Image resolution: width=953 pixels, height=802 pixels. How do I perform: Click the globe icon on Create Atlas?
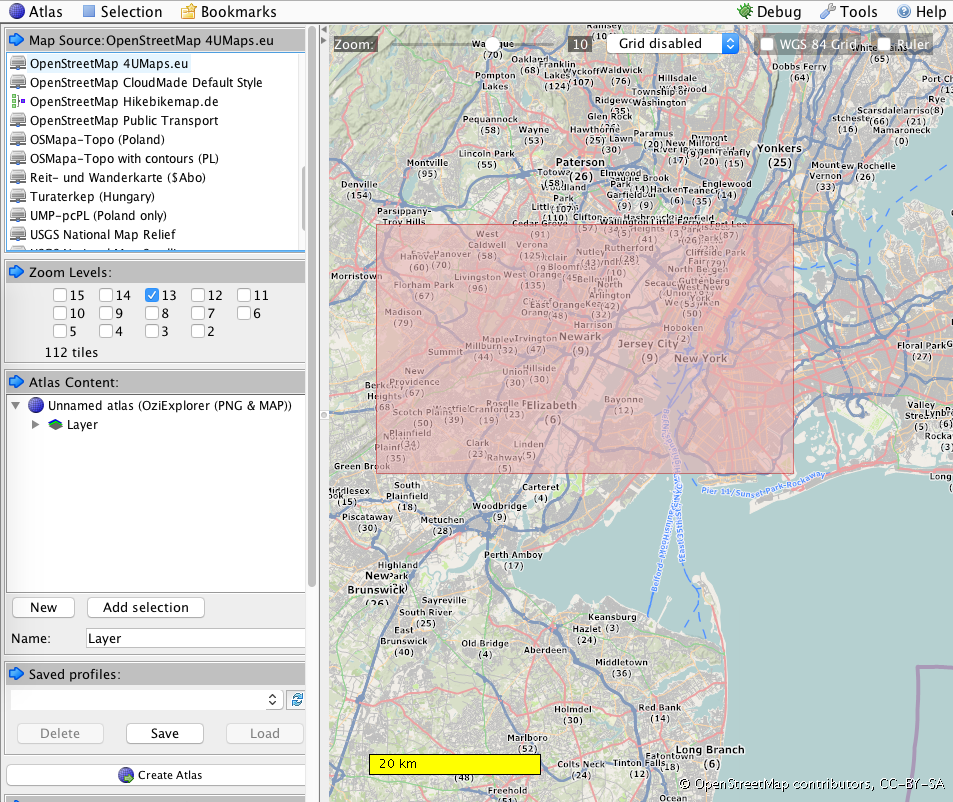coord(126,775)
